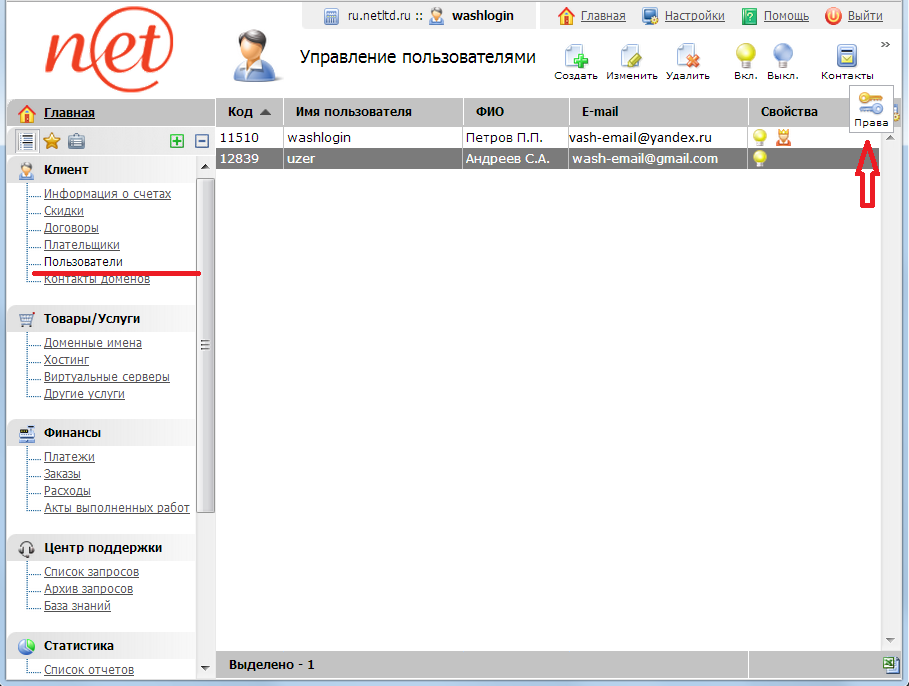
Task: Click the Создать (create user) icon
Action: [575, 57]
